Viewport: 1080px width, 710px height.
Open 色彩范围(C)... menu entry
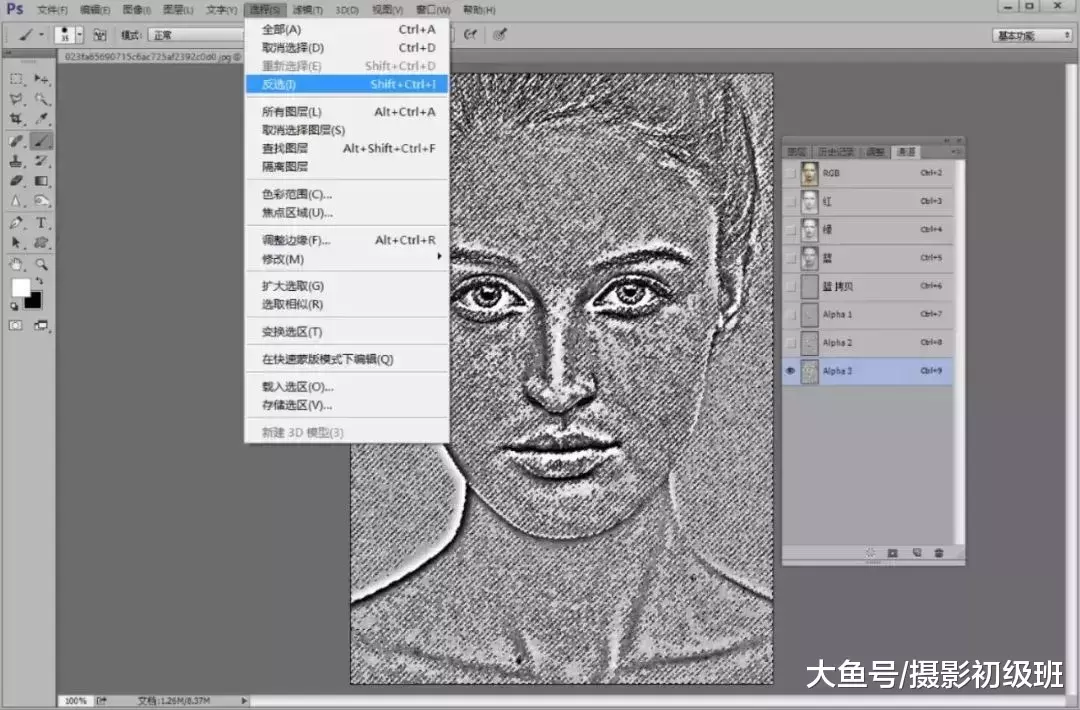pos(346,194)
